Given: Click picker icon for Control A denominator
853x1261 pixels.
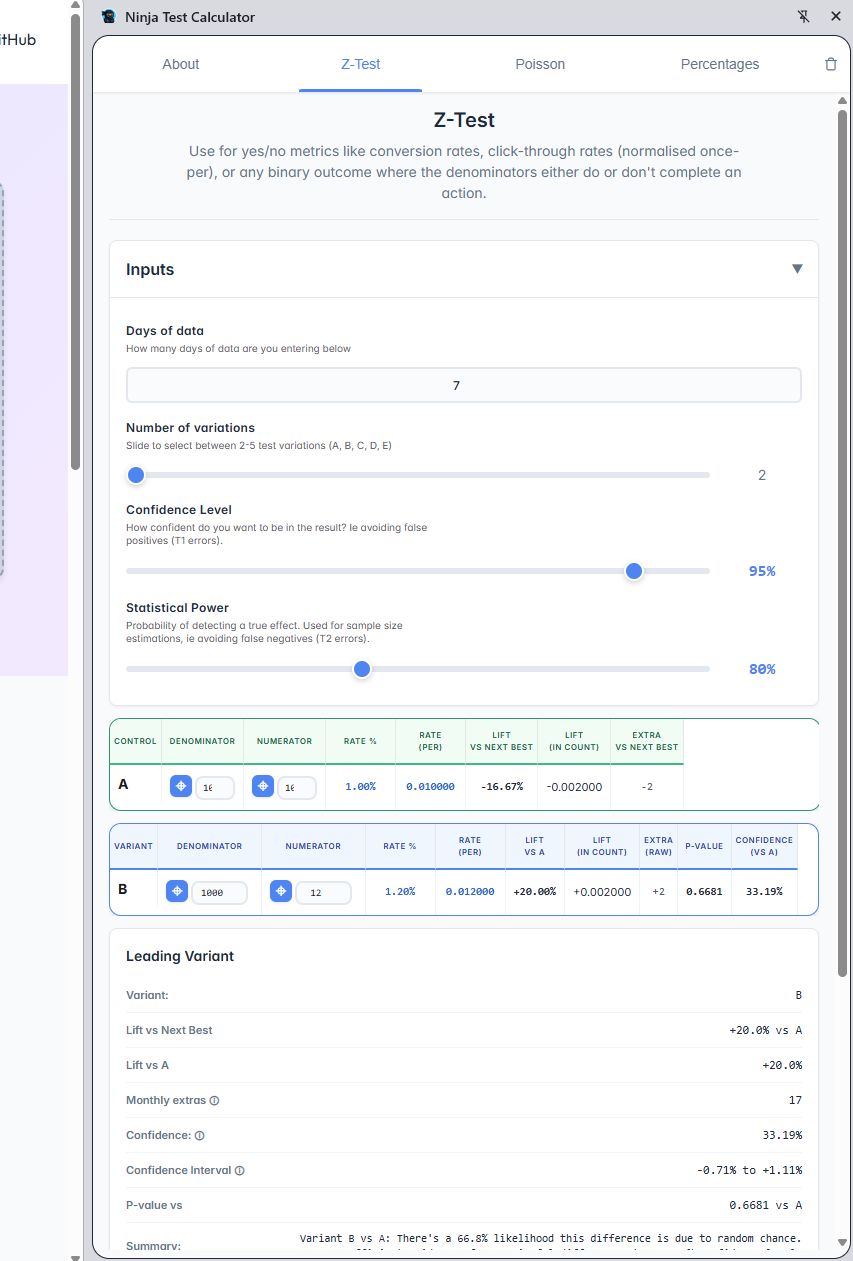Looking at the screenshot, I should 181,787.
